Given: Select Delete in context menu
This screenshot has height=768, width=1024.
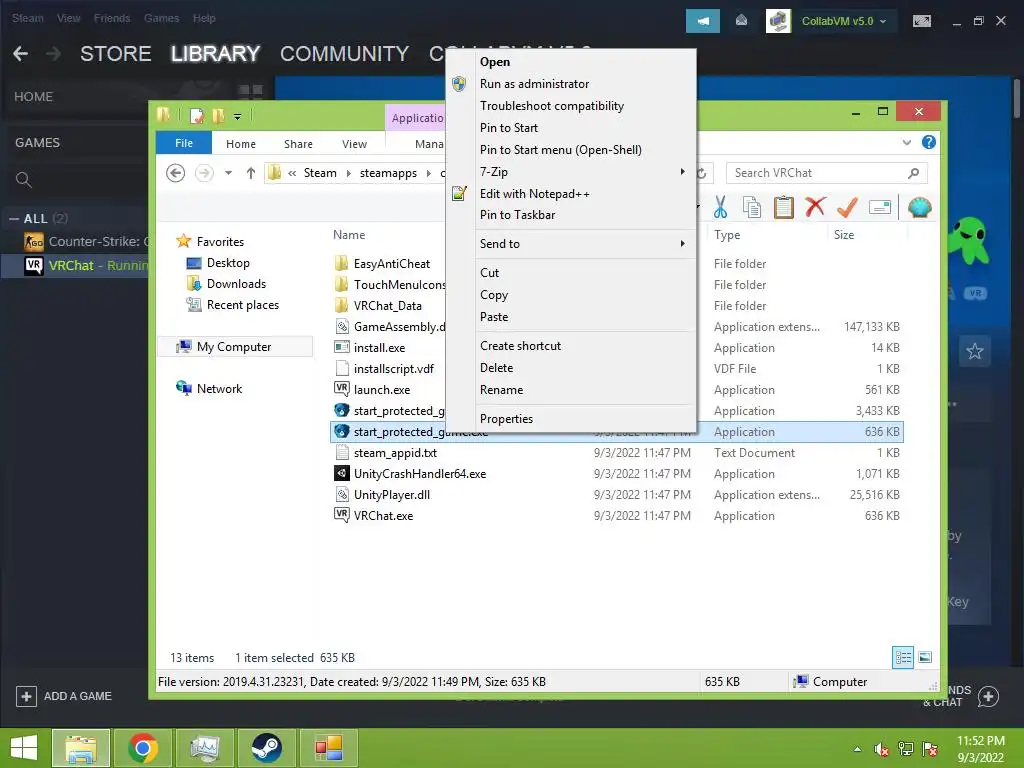Looking at the screenshot, I should (x=496, y=368).
